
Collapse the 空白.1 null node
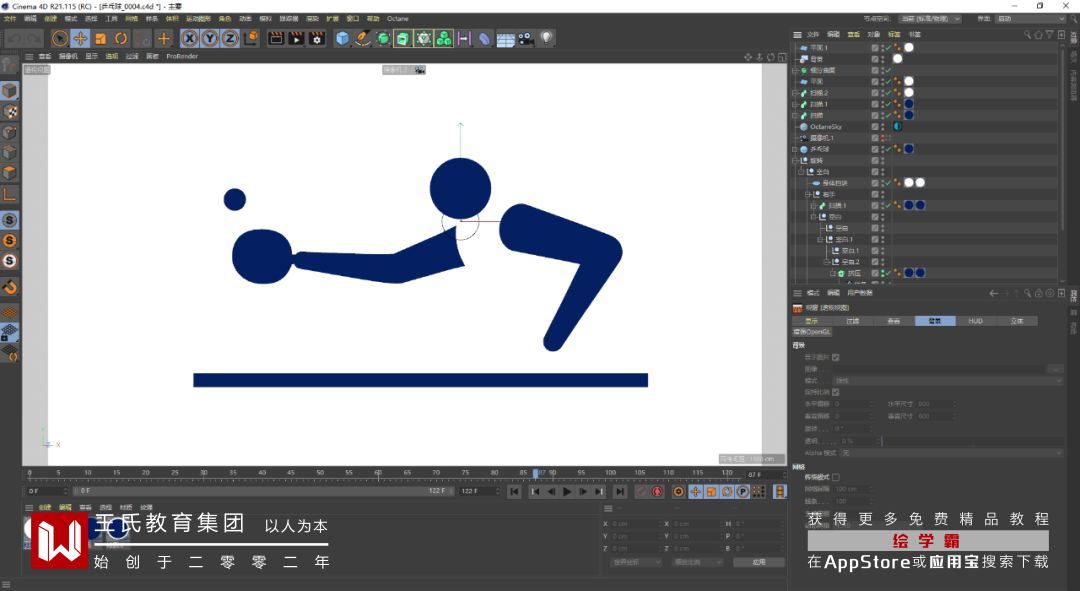[x=820, y=240]
